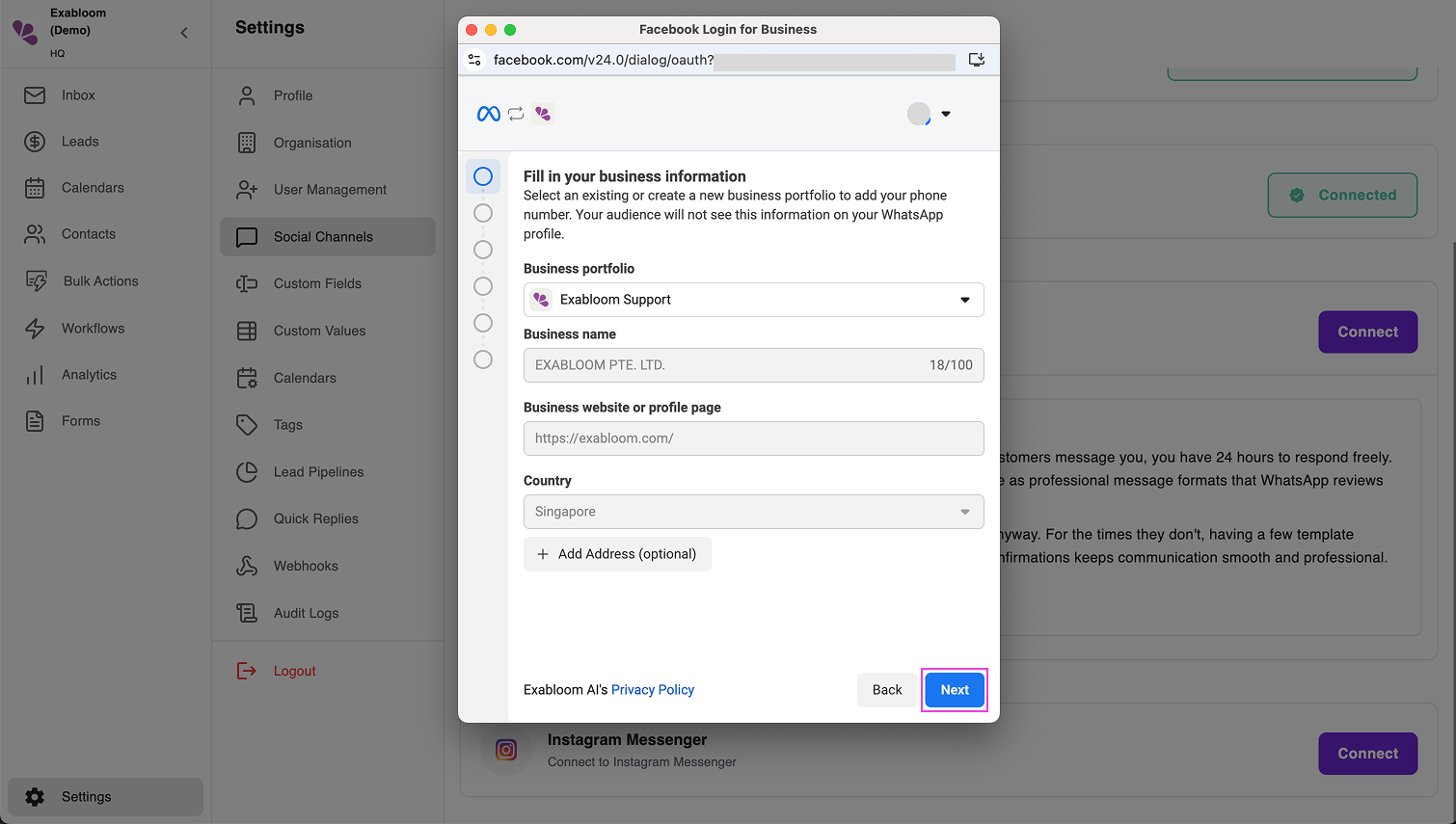Select the first step circle indicator

(x=483, y=176)
